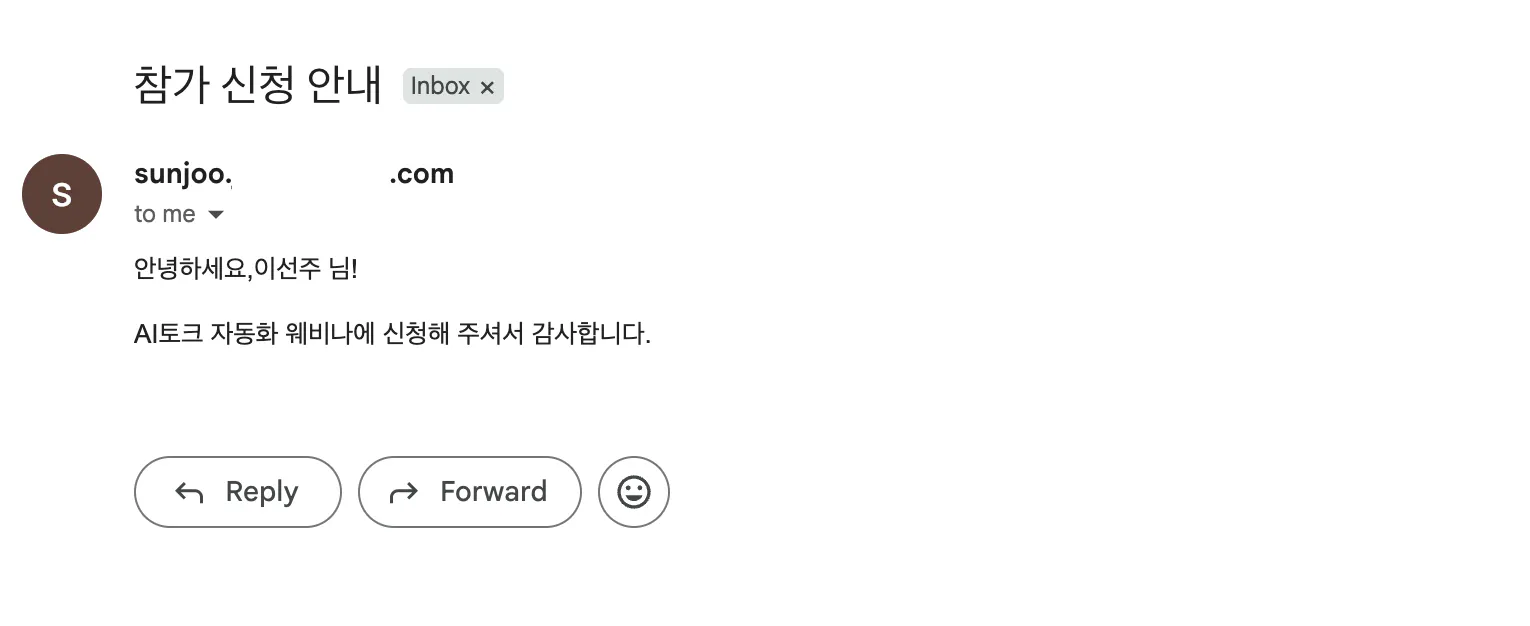Add an emoji reaction to the email

pyautogui.click(x=633, y=492)
